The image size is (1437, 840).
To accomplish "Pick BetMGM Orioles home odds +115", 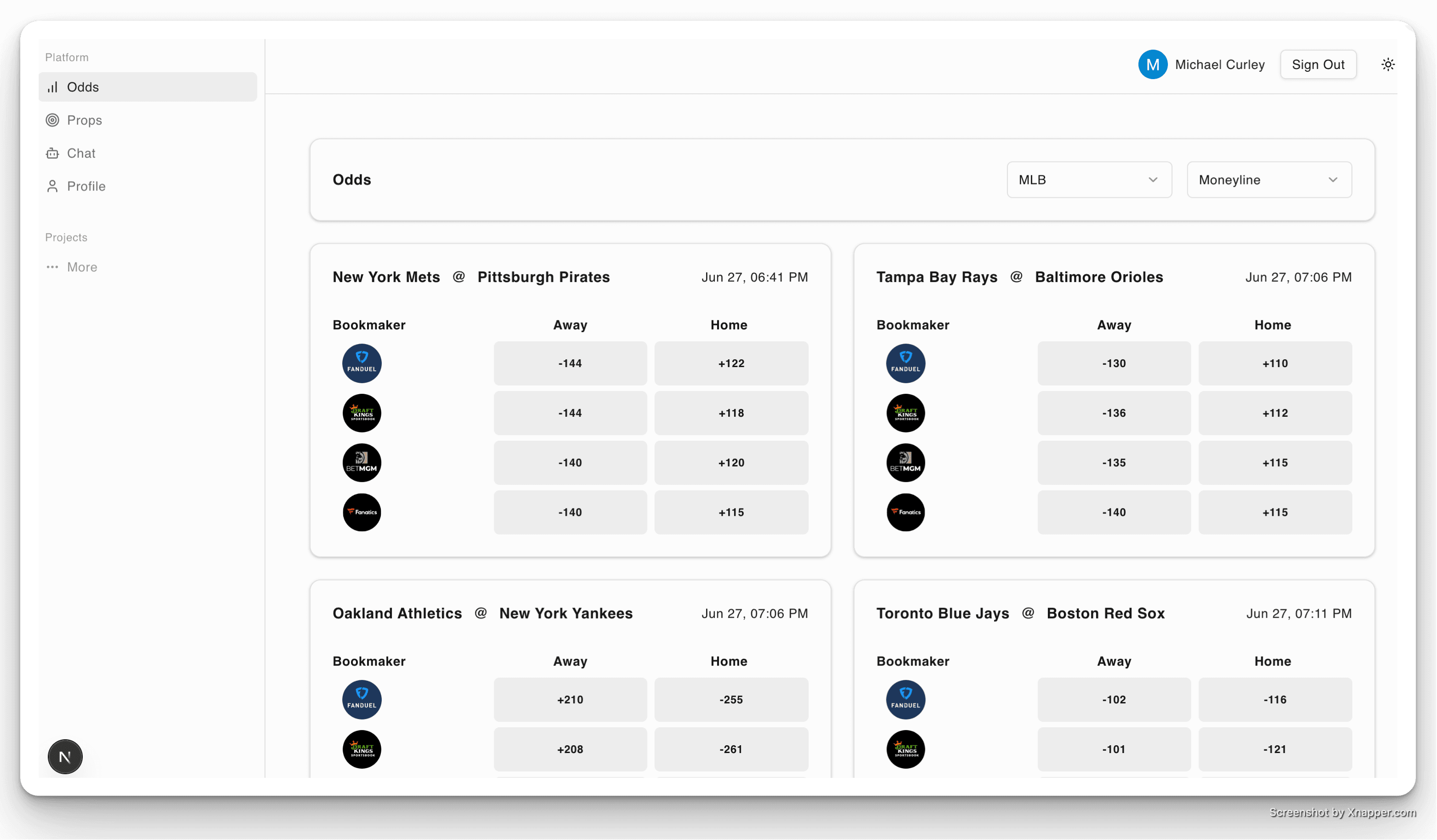I will [x=1275, y=462].
